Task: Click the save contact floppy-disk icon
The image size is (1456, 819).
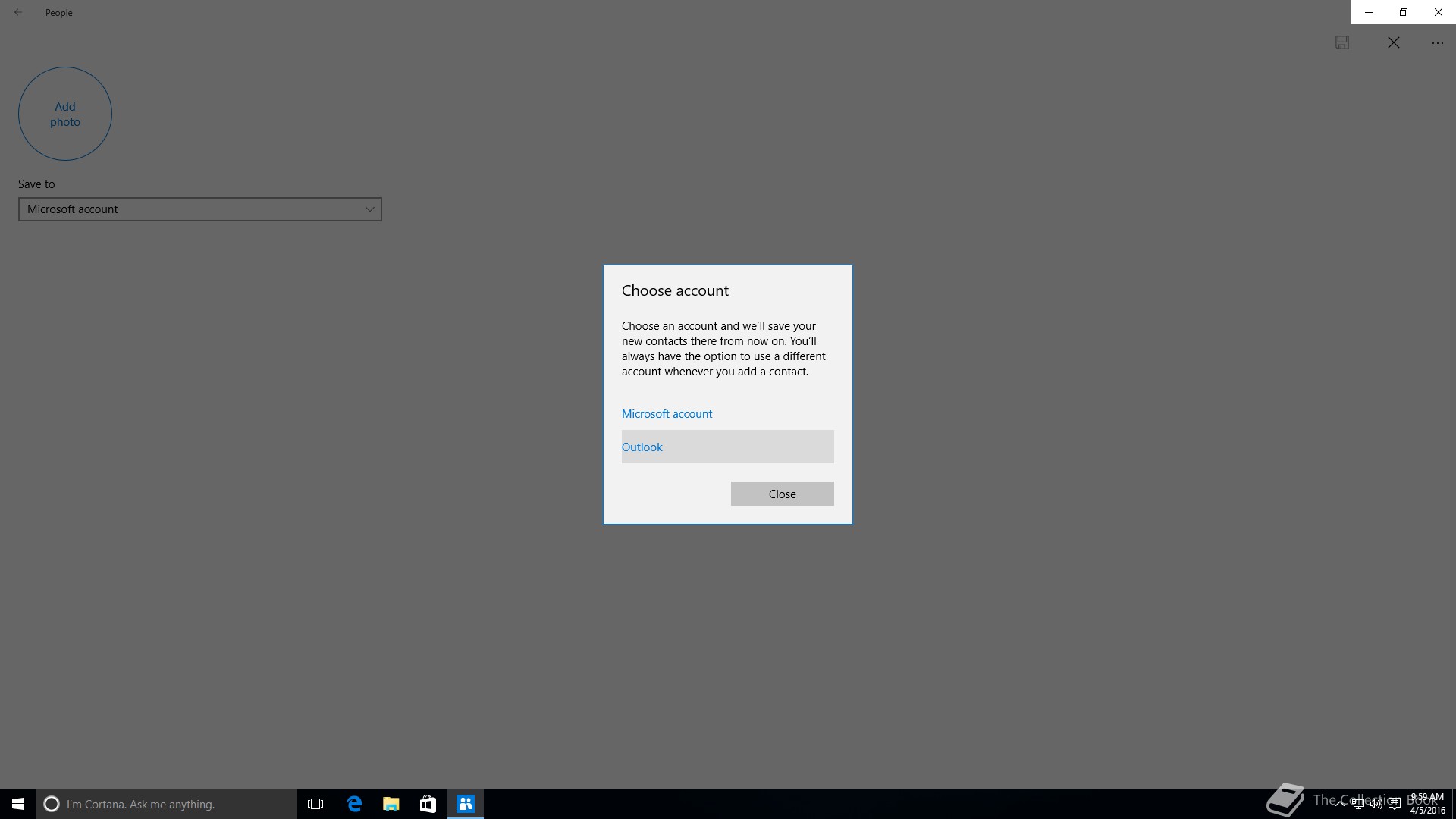Action: pos(1342,42)
